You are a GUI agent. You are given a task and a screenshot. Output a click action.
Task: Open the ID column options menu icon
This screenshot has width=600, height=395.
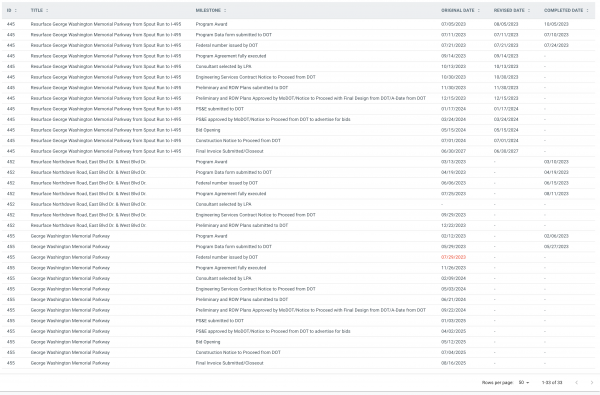pos(16,10)
